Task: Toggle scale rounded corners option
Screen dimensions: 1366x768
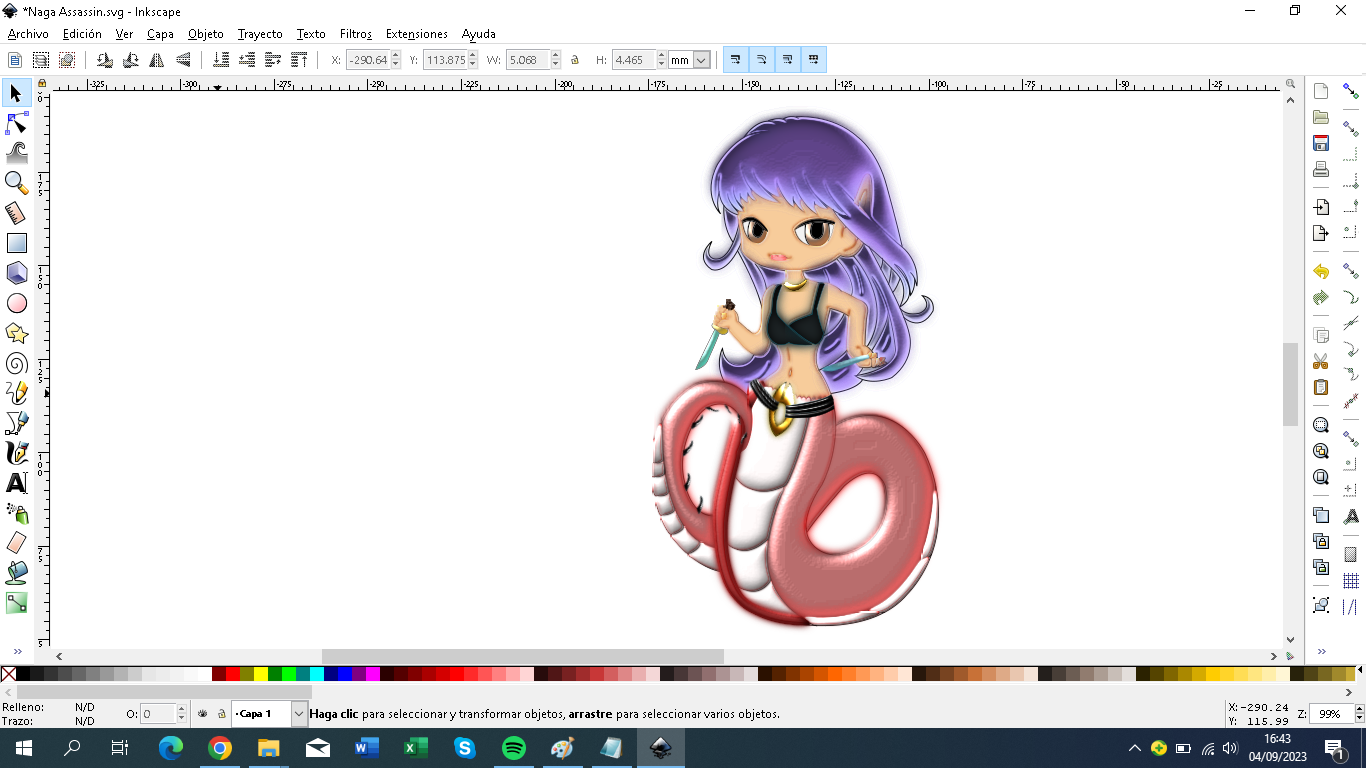Action: click(761, 60)
